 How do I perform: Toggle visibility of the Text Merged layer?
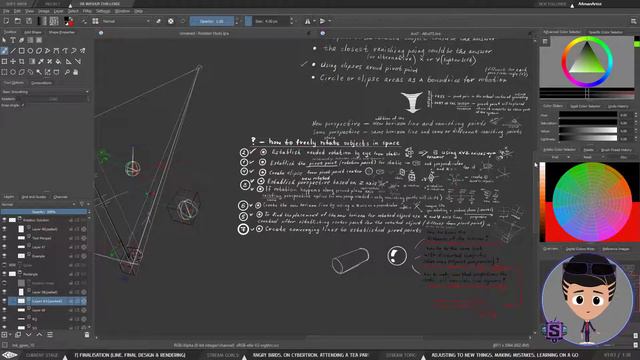tap(4, 238)
